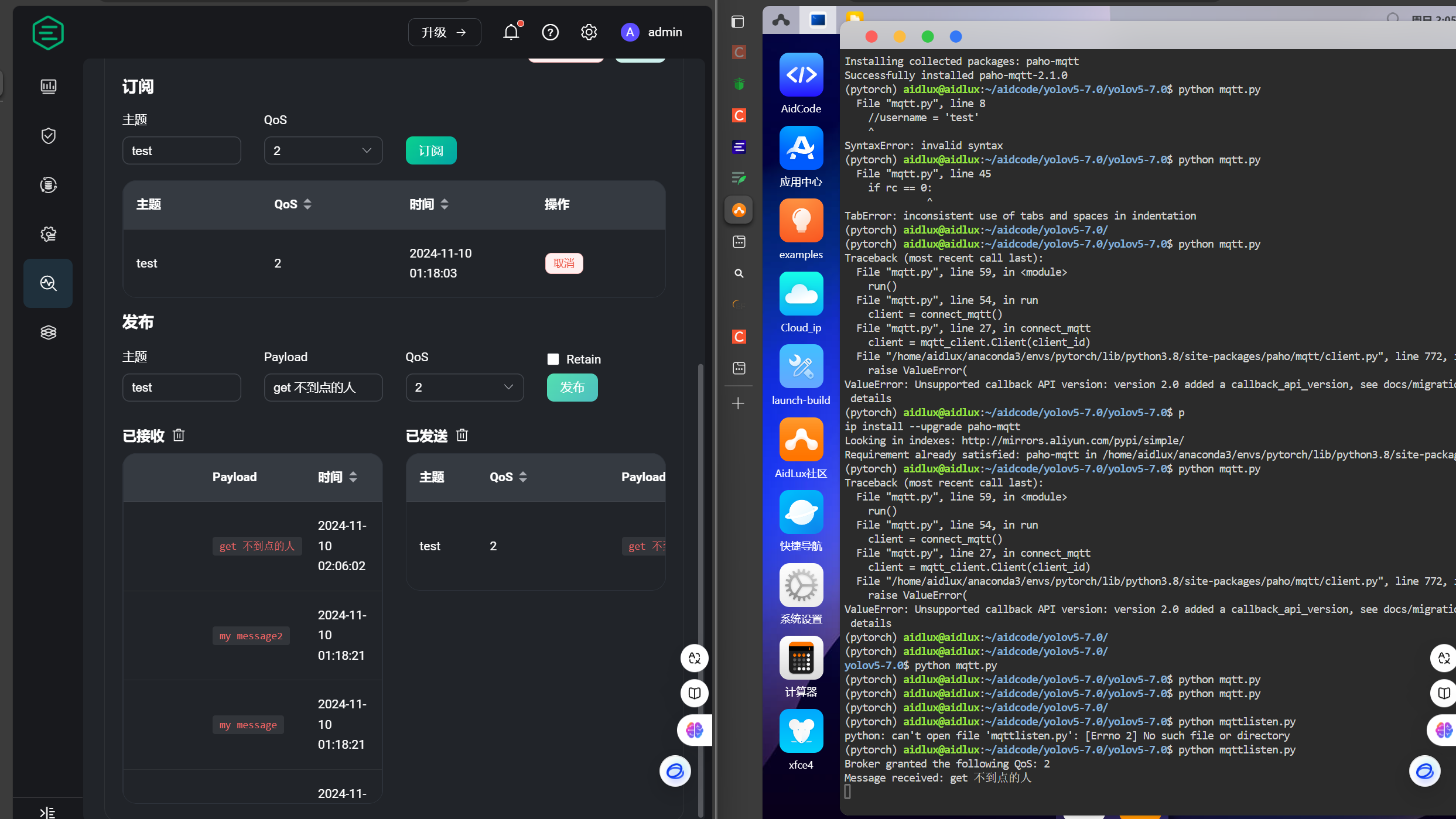Clear sent messages with trash icon
Screen dimensions: 1456x819
pos(462,436)
